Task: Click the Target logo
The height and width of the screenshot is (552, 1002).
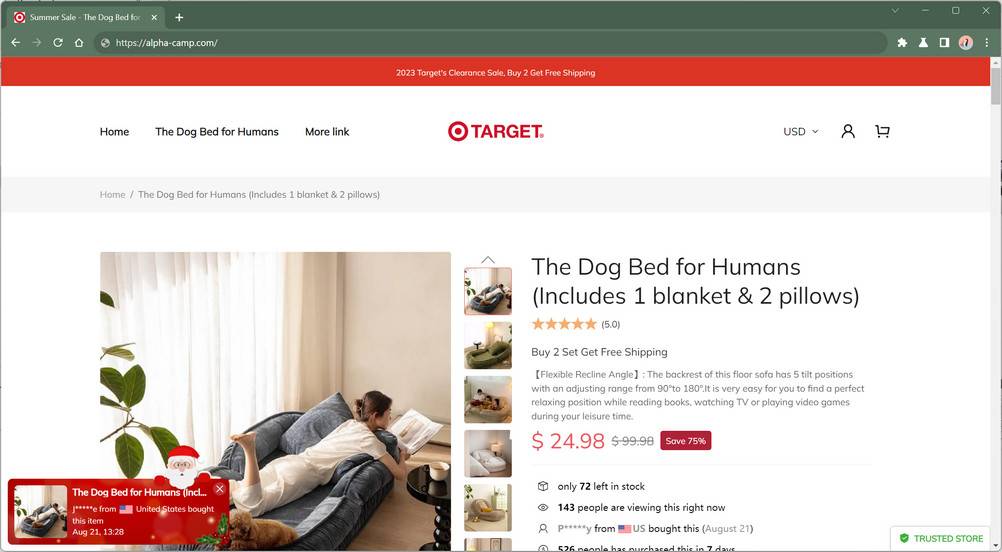Action: (495, 132)
